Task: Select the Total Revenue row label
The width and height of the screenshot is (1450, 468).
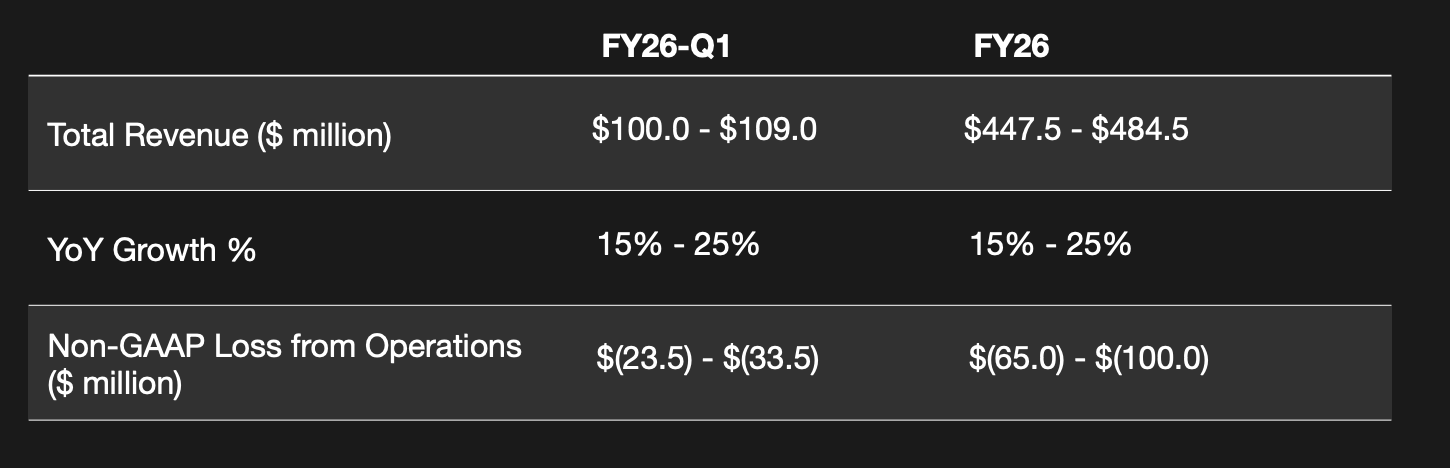Action: [219, 135]
